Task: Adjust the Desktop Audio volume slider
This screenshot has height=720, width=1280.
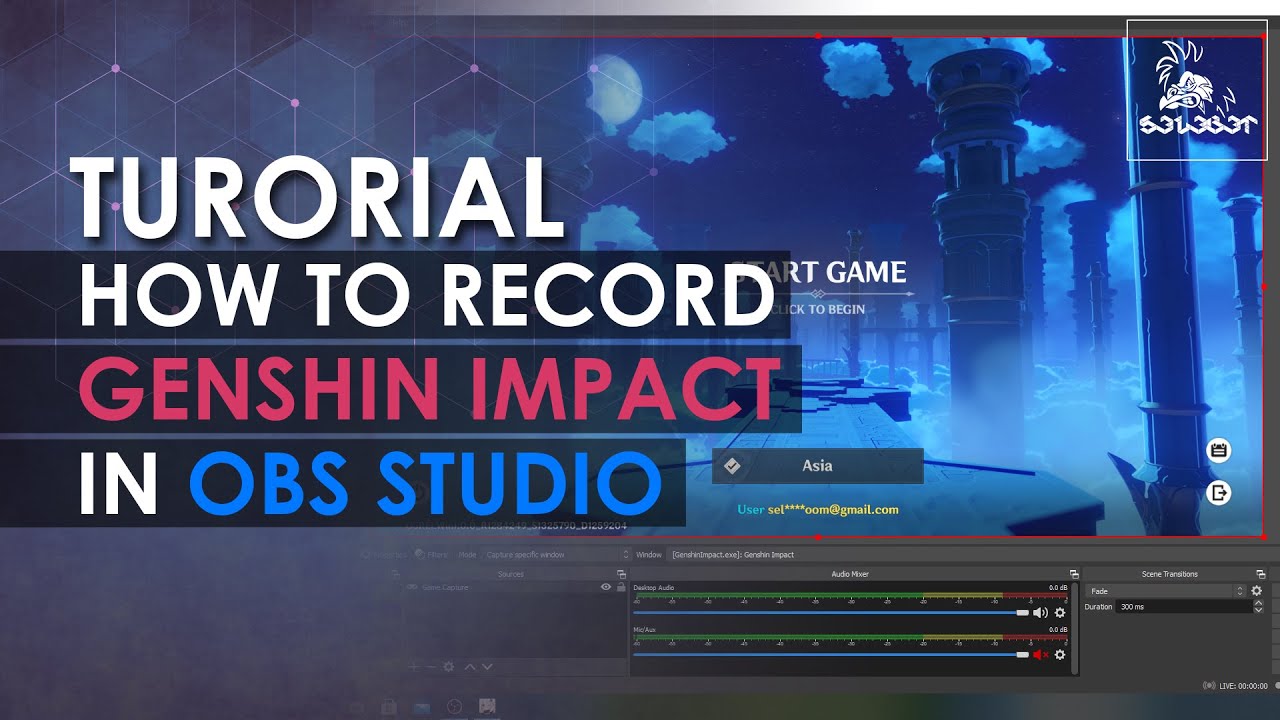Action: [x=832, y=612]
